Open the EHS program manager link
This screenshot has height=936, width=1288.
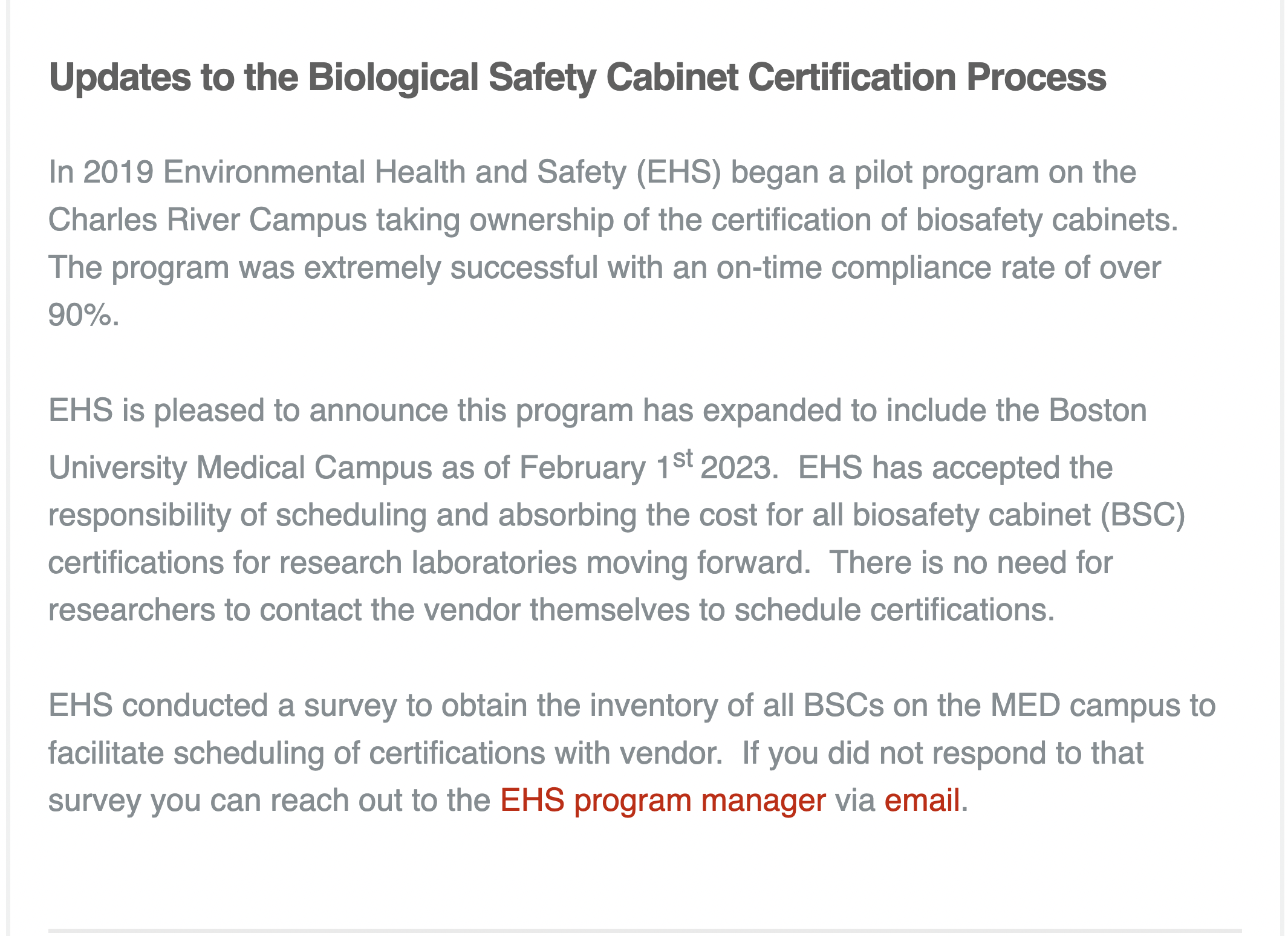(662, 801)
